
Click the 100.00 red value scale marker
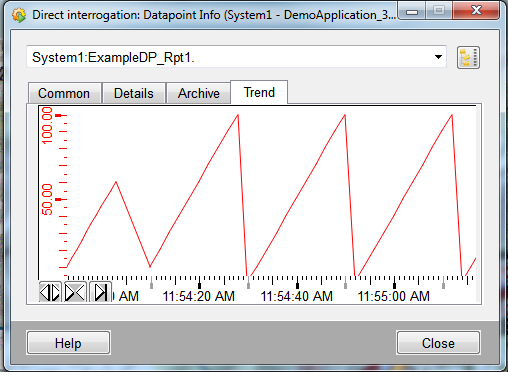click(47, 125)
